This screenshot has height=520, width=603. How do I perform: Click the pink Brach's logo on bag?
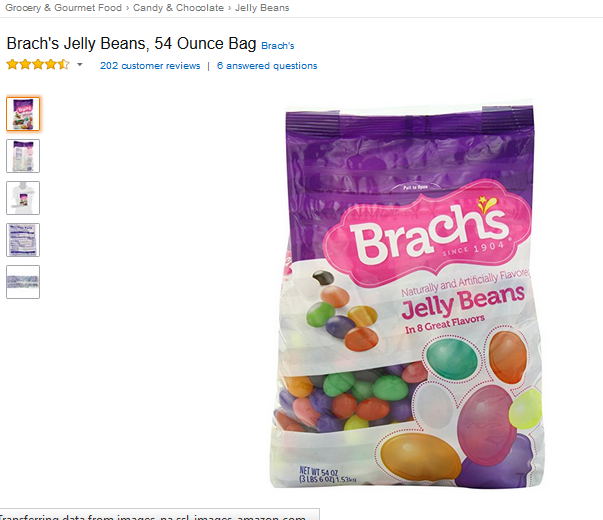point(429,233)
